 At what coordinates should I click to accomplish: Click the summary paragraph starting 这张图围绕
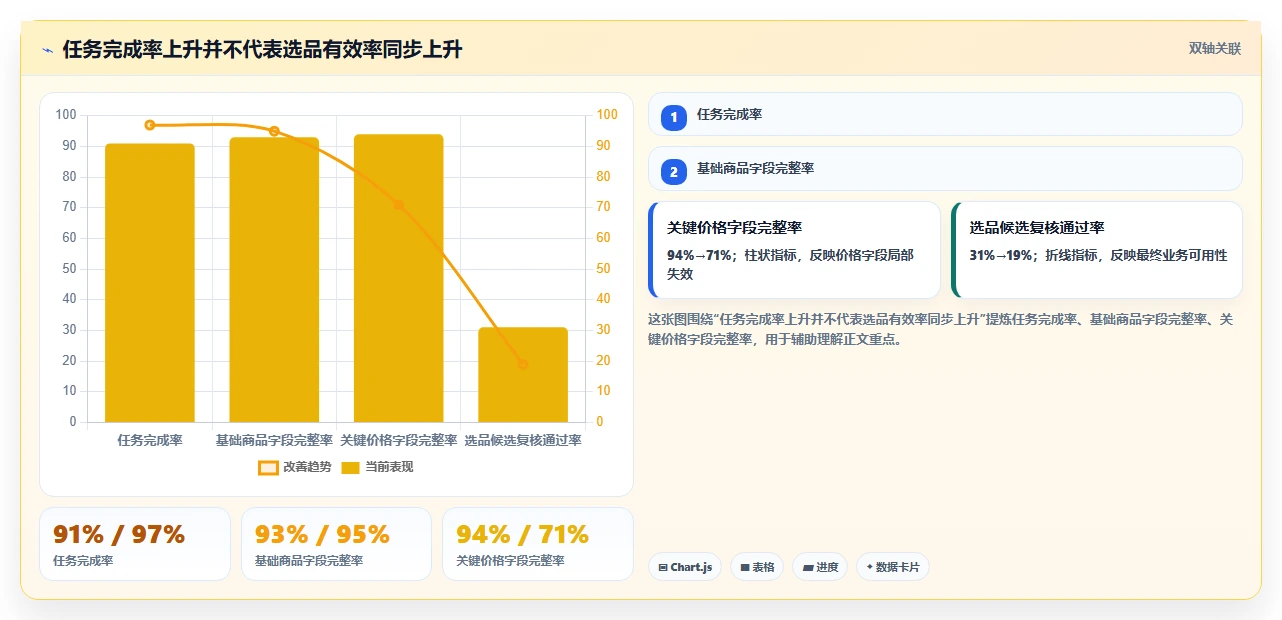point(941,329)
